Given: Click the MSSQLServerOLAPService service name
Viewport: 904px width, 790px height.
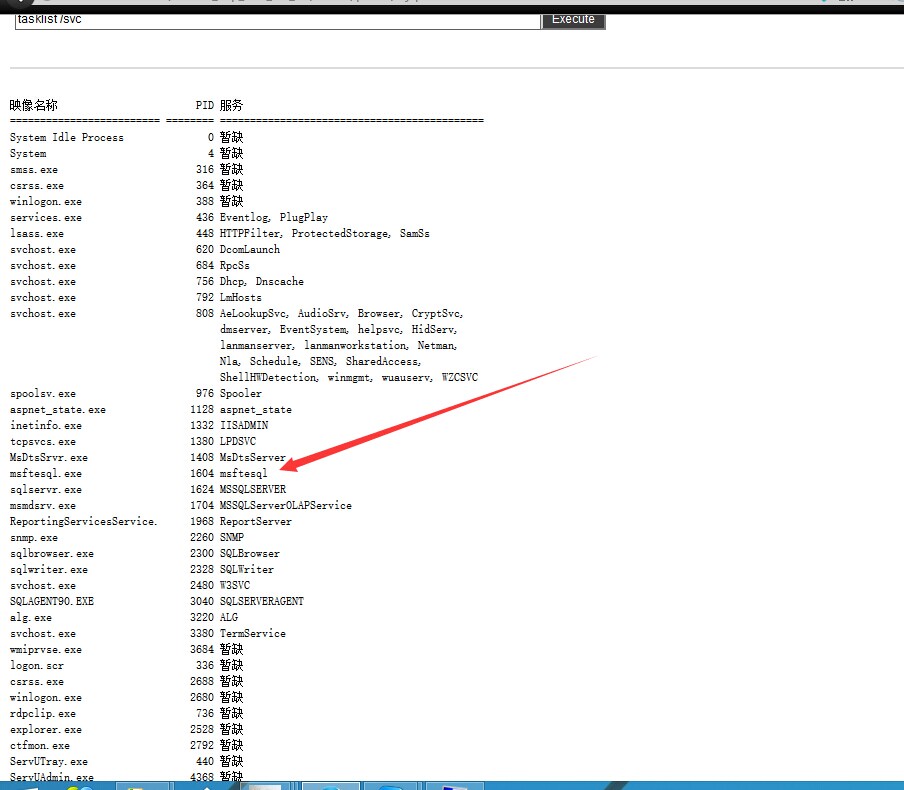Looking at the screenshot, I should pyautogui.click(x=285, y=506).
